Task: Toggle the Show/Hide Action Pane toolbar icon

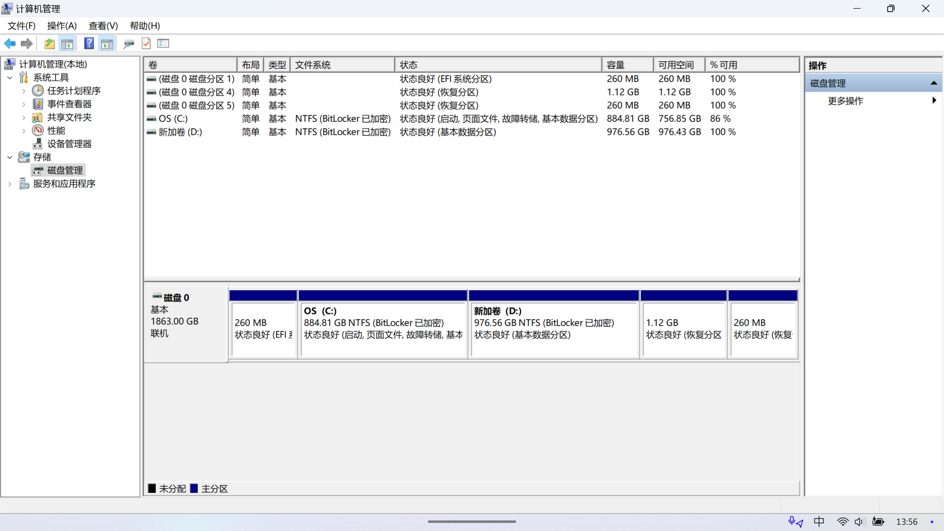Action: pos(107,43)
